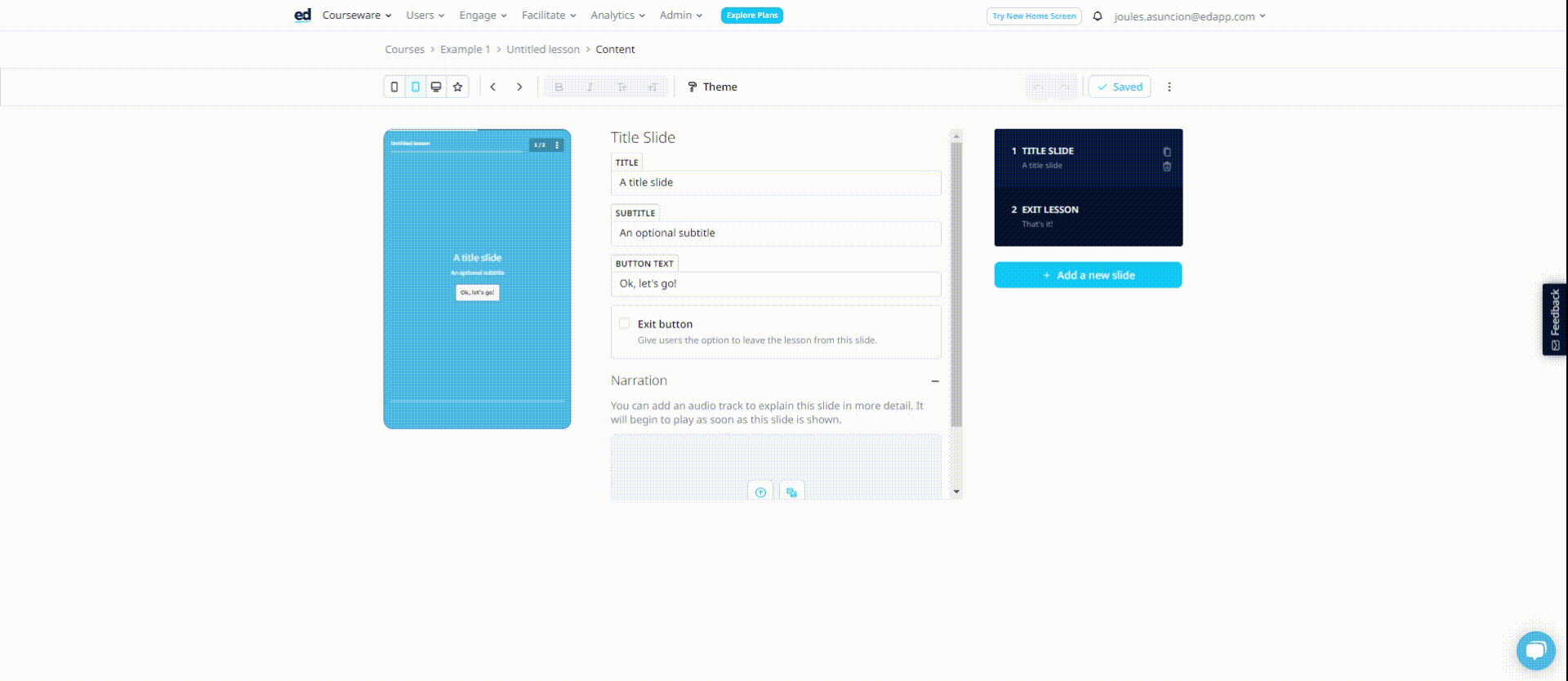Enable the Exit button checkbox
Image resolution: width=1568 pixels, height=681 pixels.
[x=625, y=324]
